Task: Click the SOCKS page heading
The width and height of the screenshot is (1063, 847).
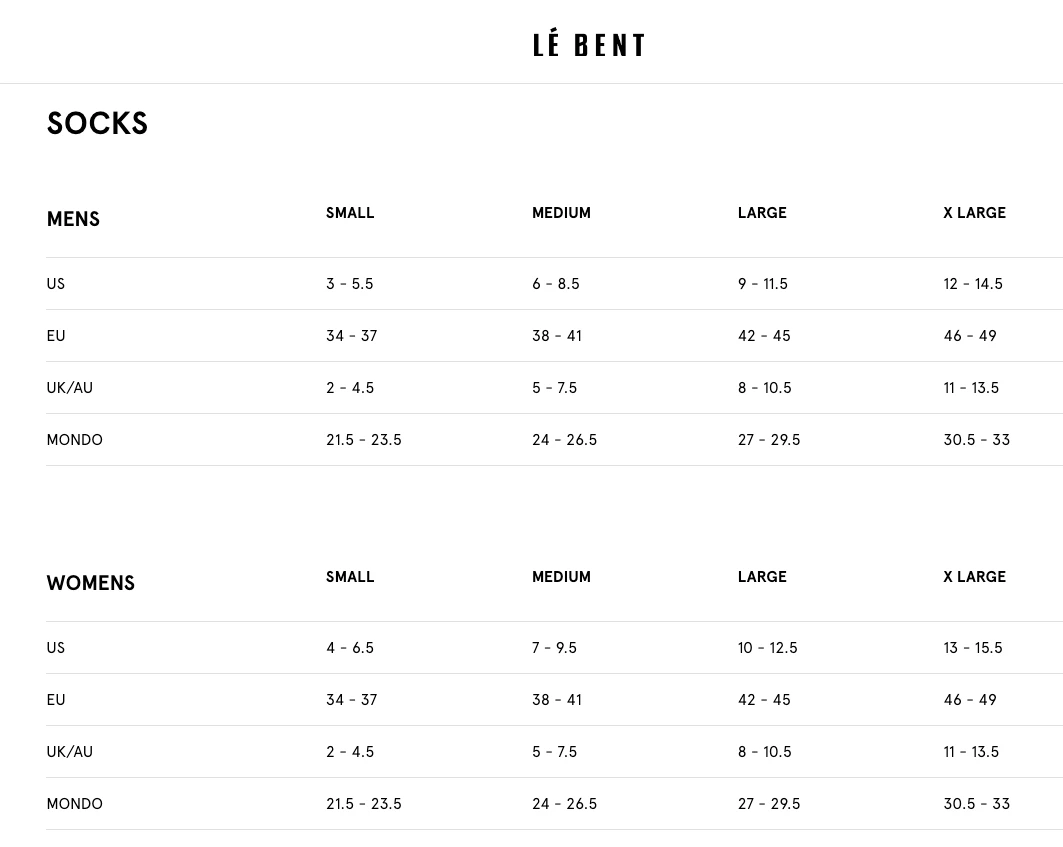Action: point(97,124)
